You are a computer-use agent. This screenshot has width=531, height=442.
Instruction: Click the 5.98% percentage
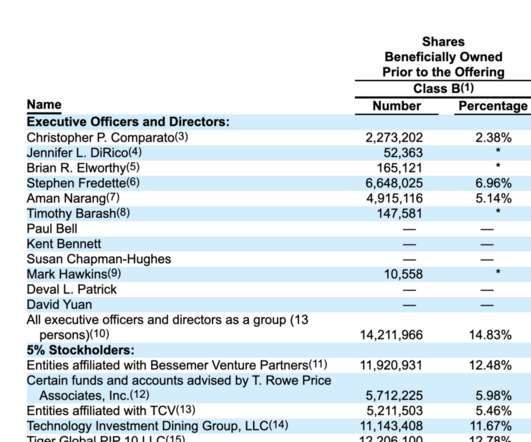click(493, 396)
